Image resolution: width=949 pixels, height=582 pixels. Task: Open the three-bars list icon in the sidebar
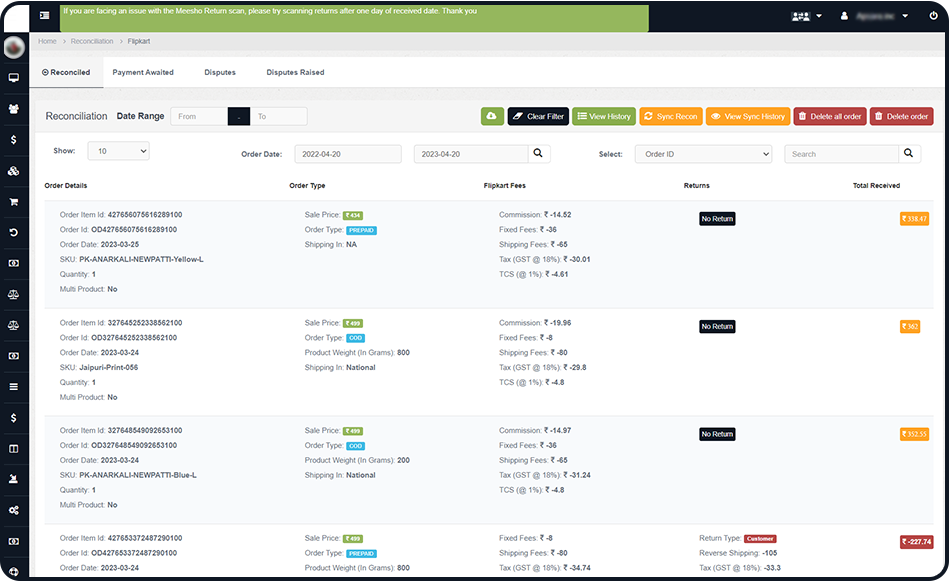[x=14, y=387]
